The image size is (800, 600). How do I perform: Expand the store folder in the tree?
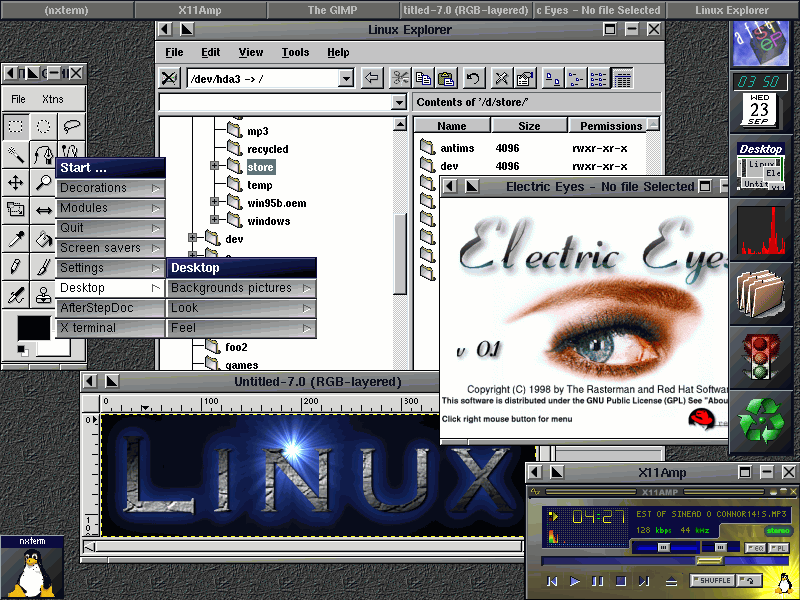[x=214, y=167]
